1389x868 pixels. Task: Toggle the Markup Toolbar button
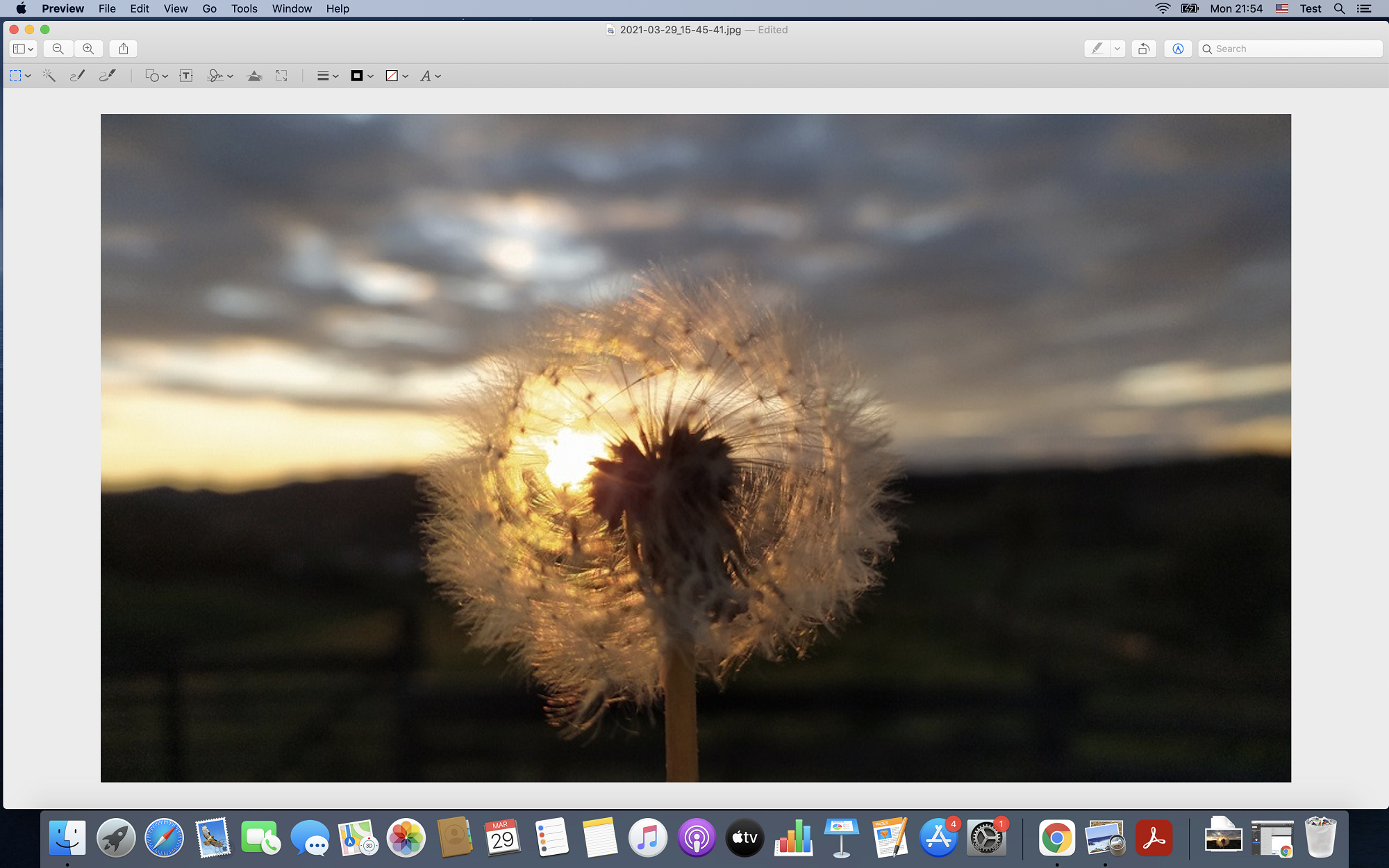pyautogui.click(x=1178, y=49)
